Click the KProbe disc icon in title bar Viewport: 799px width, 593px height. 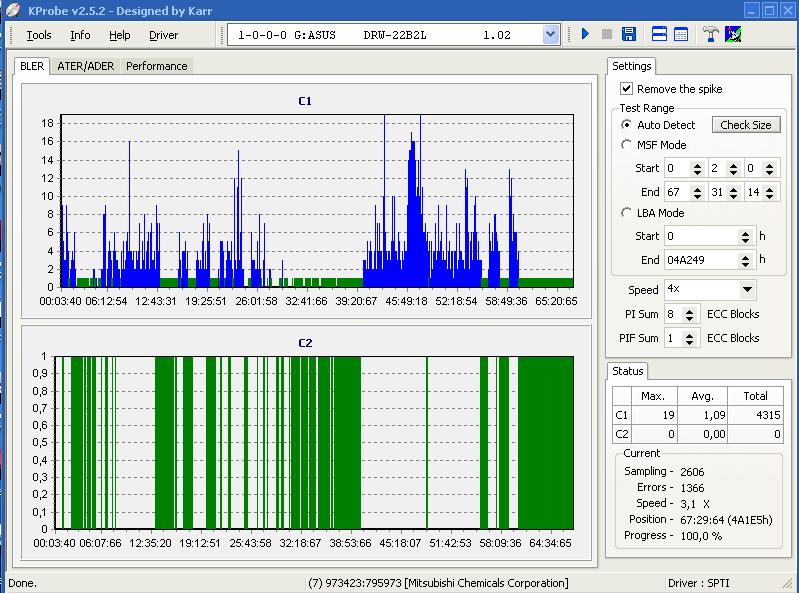(13, 10)
